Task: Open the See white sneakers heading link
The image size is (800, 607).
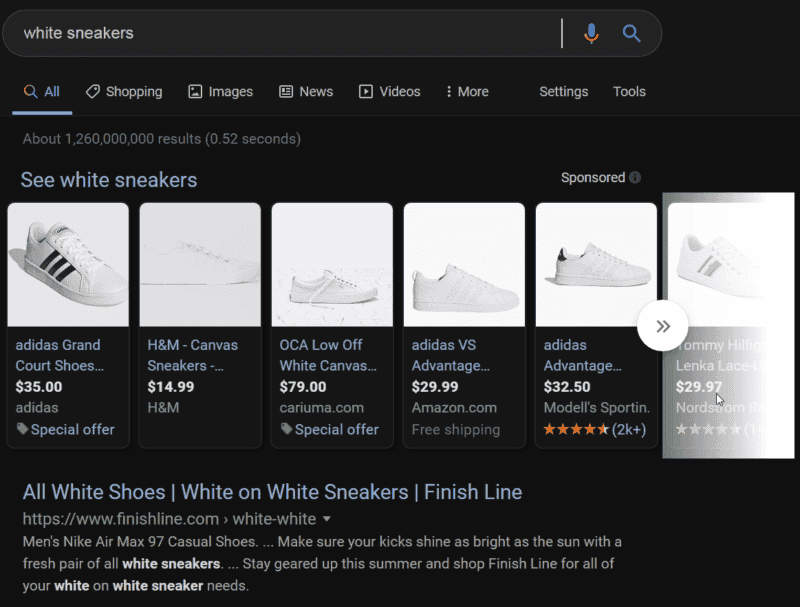Action: (x=109, y=180)
